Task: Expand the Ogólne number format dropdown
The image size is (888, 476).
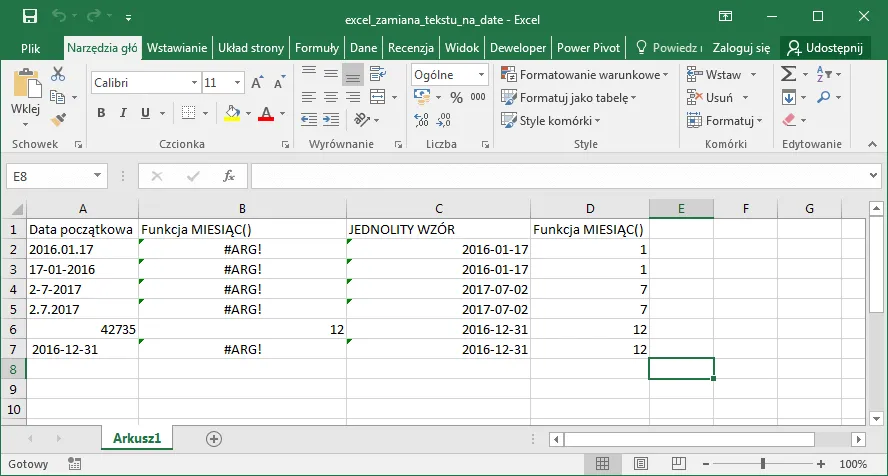Action: (481, 75)
